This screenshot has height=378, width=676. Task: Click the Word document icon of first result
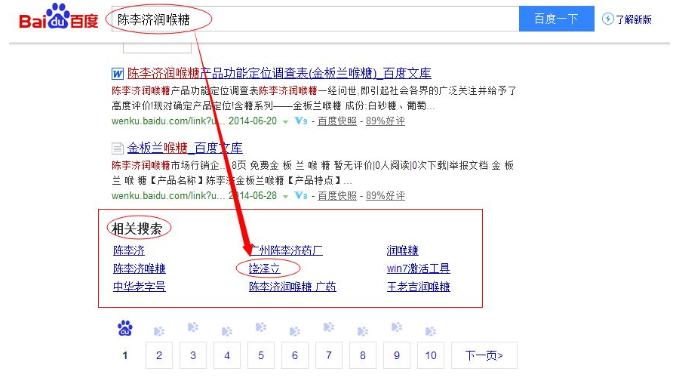tap(117, 74)
